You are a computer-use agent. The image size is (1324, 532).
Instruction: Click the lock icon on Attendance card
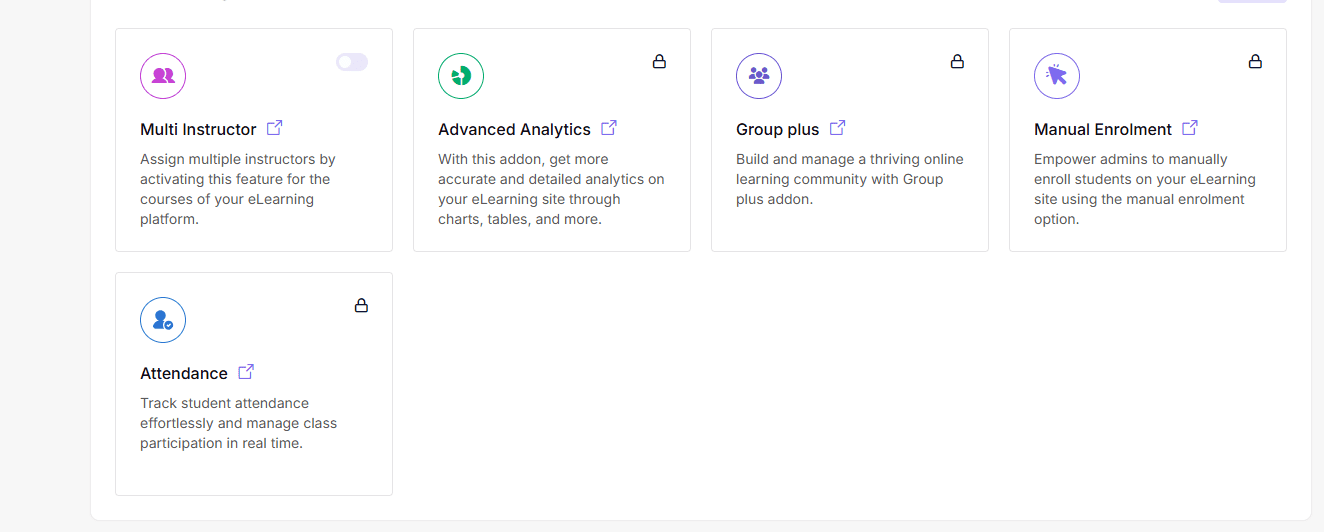point(361,306)
